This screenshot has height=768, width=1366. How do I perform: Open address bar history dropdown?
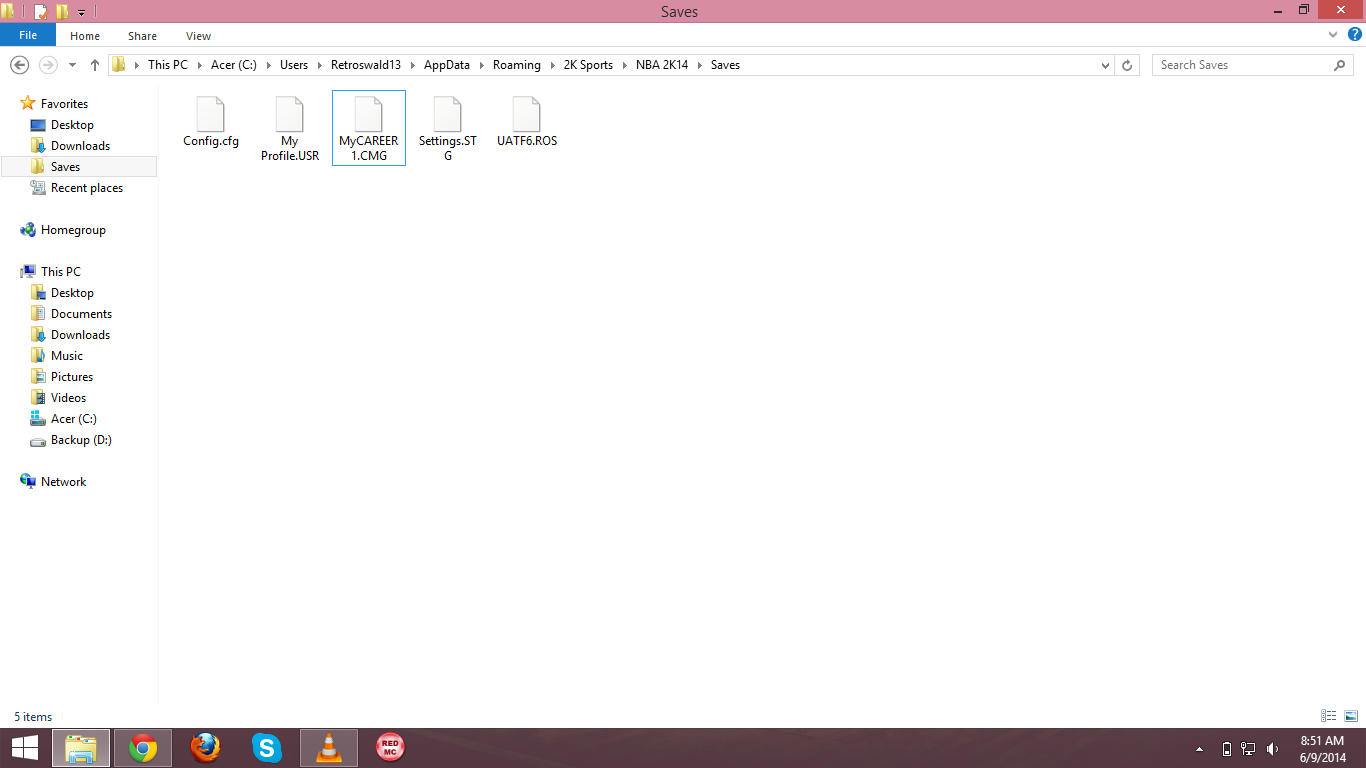pos(1105,65)
